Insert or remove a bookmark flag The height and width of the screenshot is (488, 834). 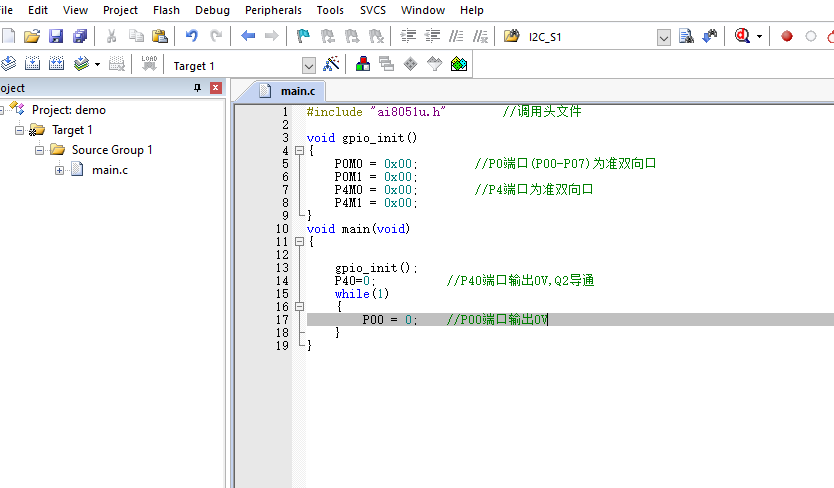coord(303,36)
